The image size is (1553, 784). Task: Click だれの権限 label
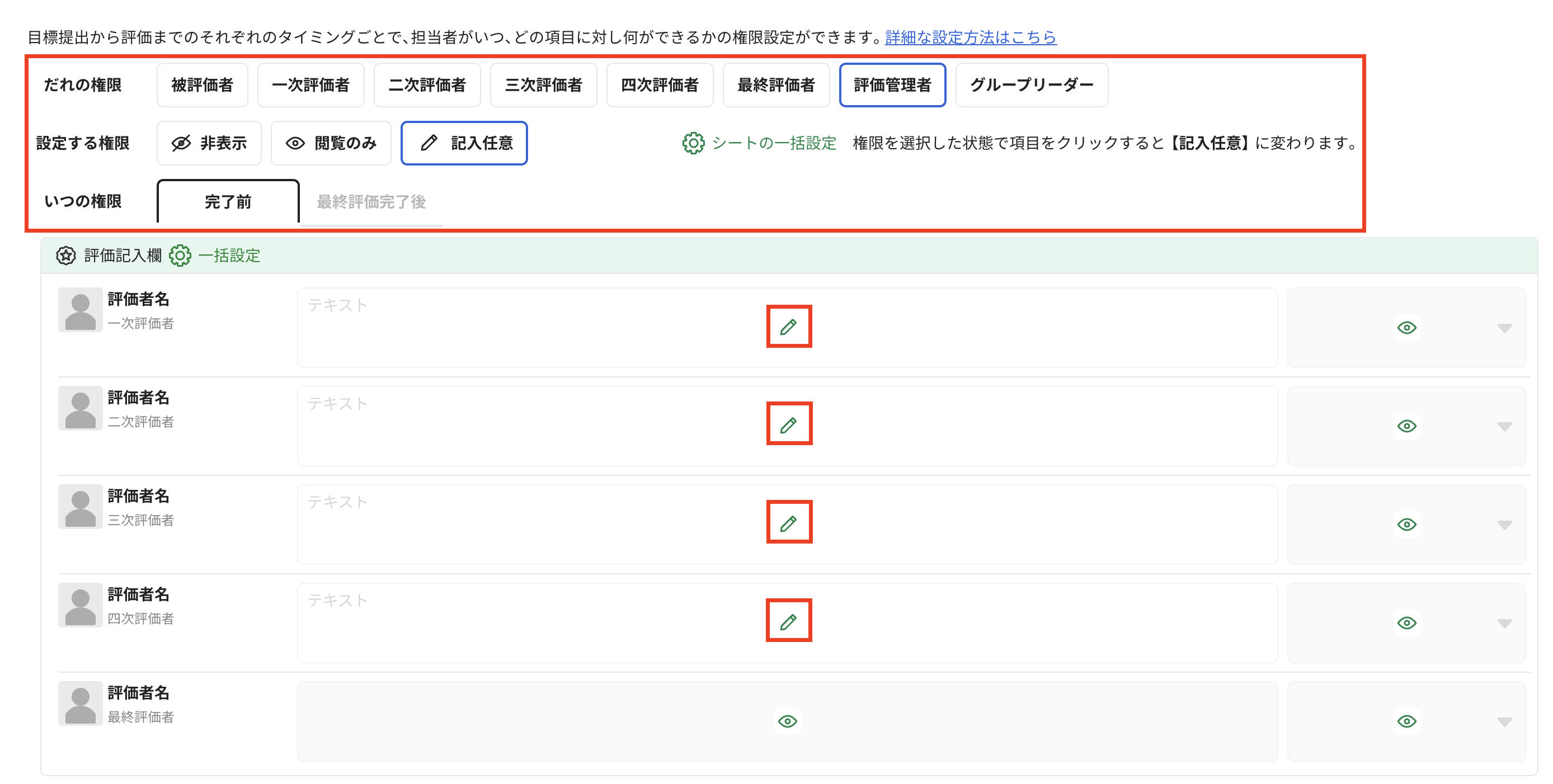(83, 84)
